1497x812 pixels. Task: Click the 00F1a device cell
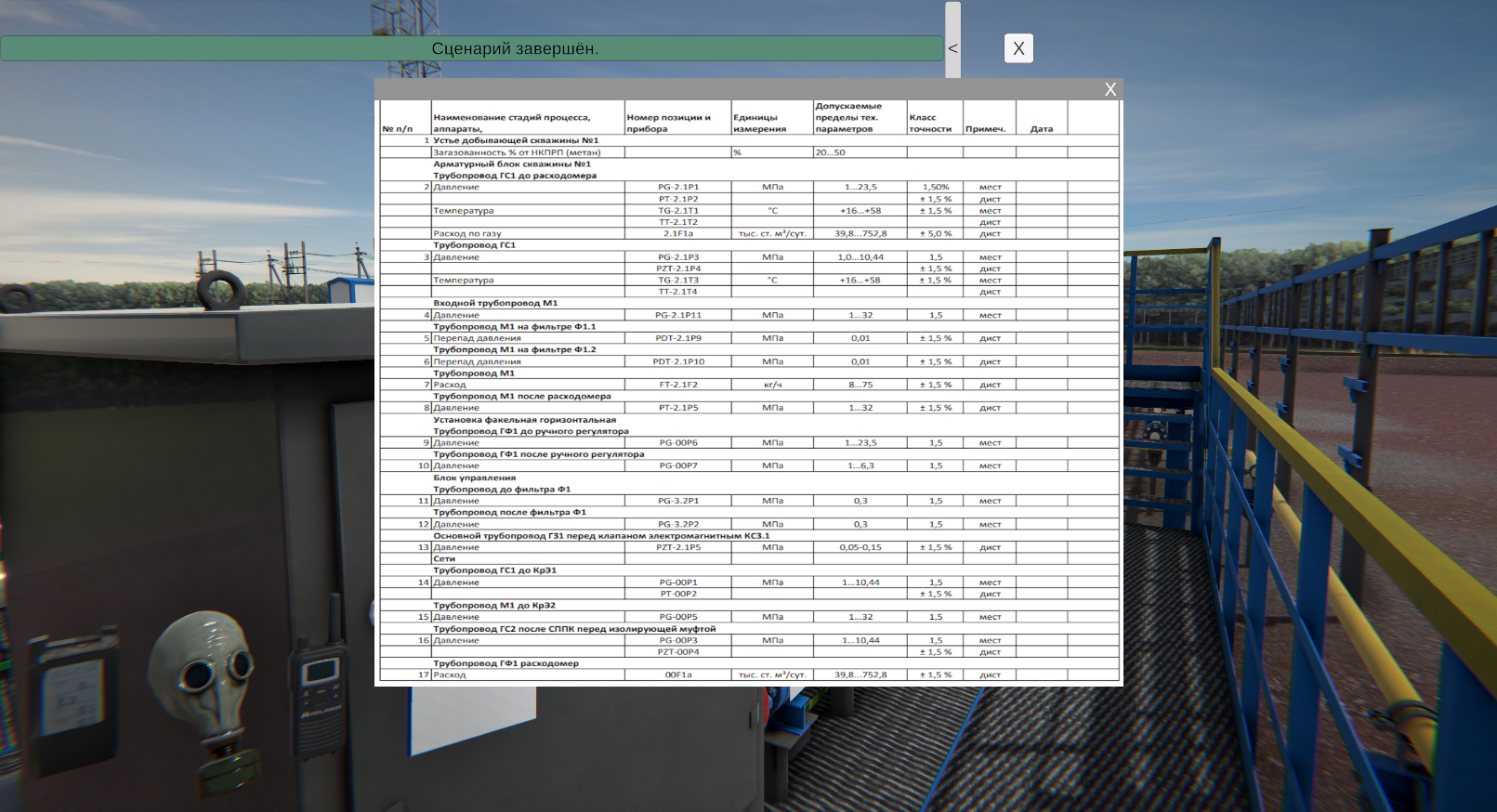coord(678,674)
